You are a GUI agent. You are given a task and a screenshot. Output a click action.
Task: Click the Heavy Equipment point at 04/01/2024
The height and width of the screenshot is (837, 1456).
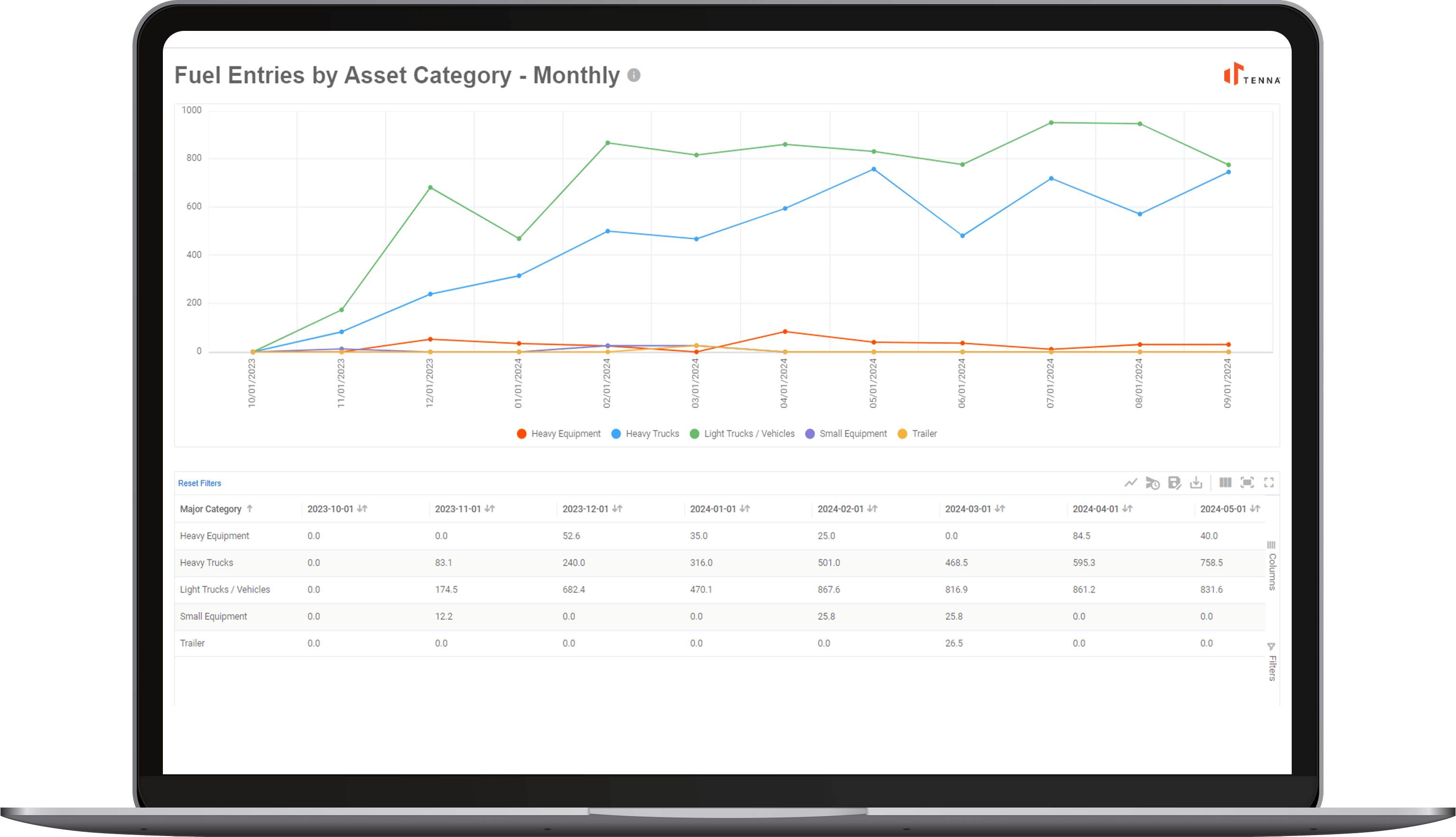click(785, 332)
